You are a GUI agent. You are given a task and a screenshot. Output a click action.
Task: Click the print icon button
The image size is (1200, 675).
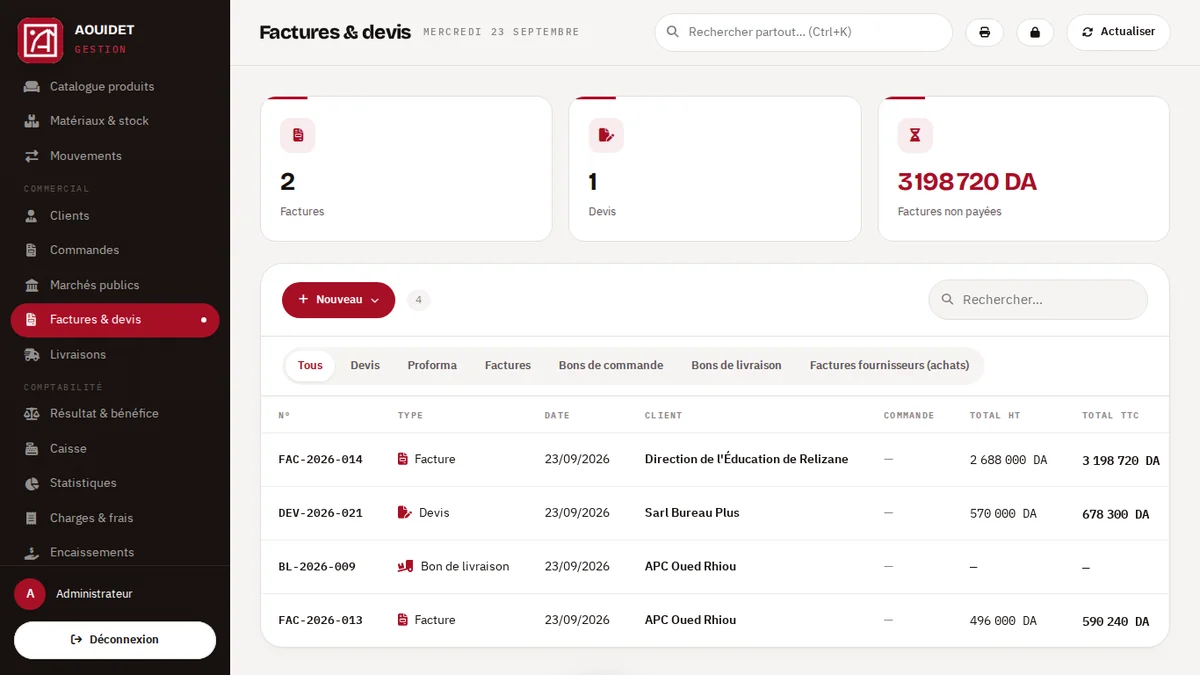[x=984, y=32]
